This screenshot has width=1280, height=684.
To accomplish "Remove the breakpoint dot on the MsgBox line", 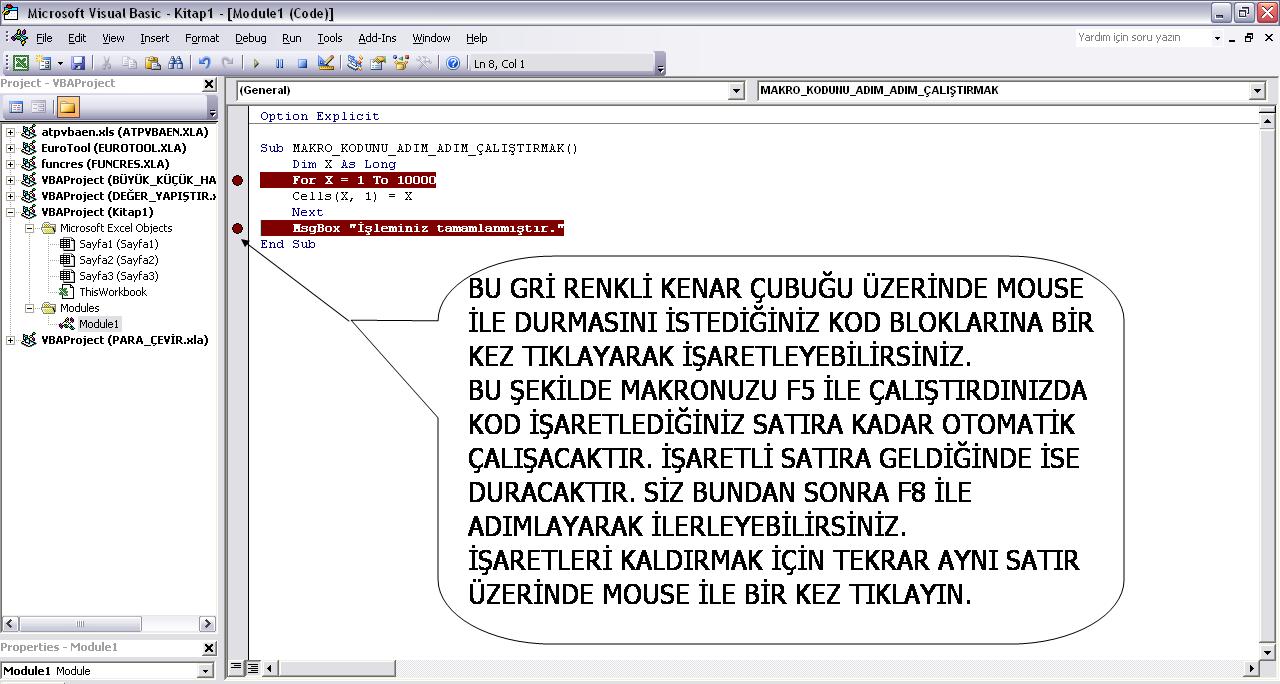I will pos(237,228).
